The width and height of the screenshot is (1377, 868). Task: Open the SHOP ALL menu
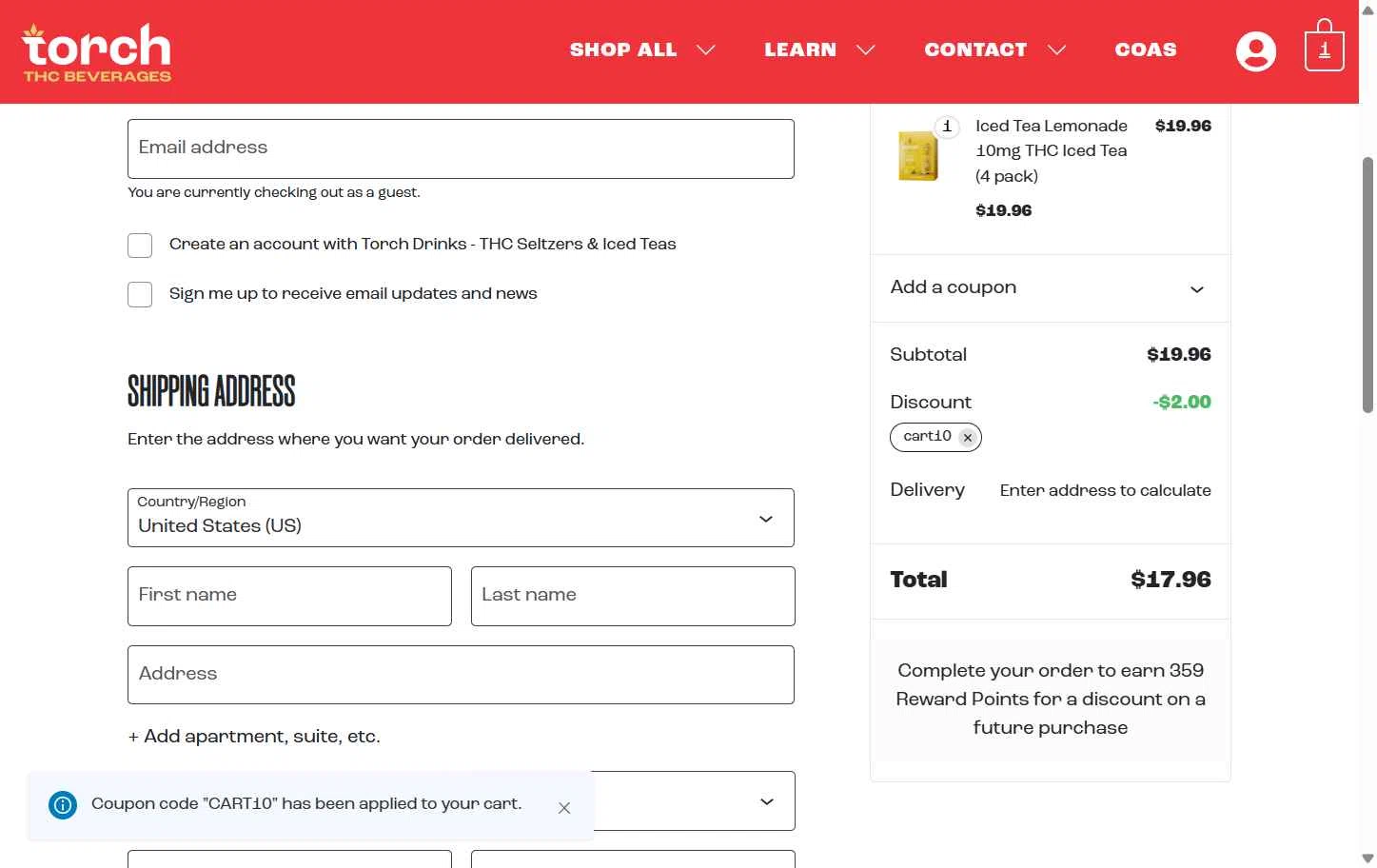(x=623, y=50)
